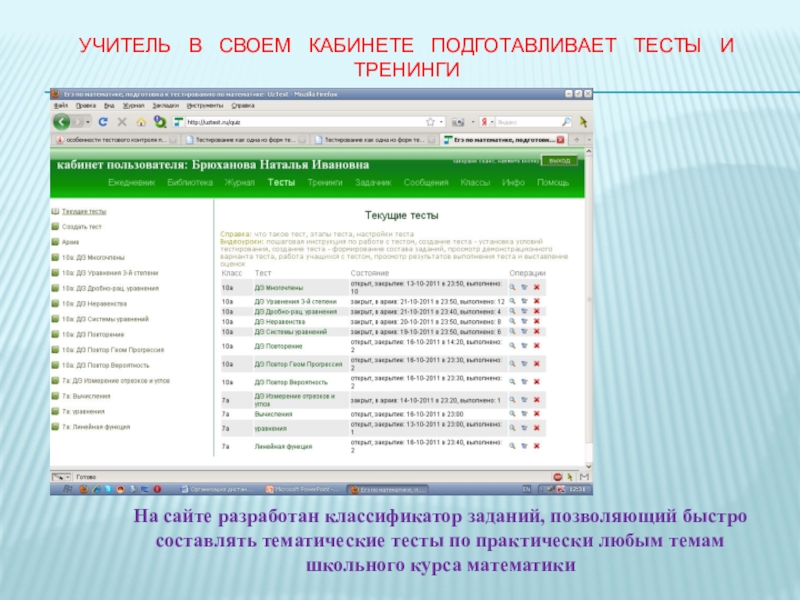Delete the Линейная функция test
This screenshot has height=600, width=800.
click(x=537, y=446)
